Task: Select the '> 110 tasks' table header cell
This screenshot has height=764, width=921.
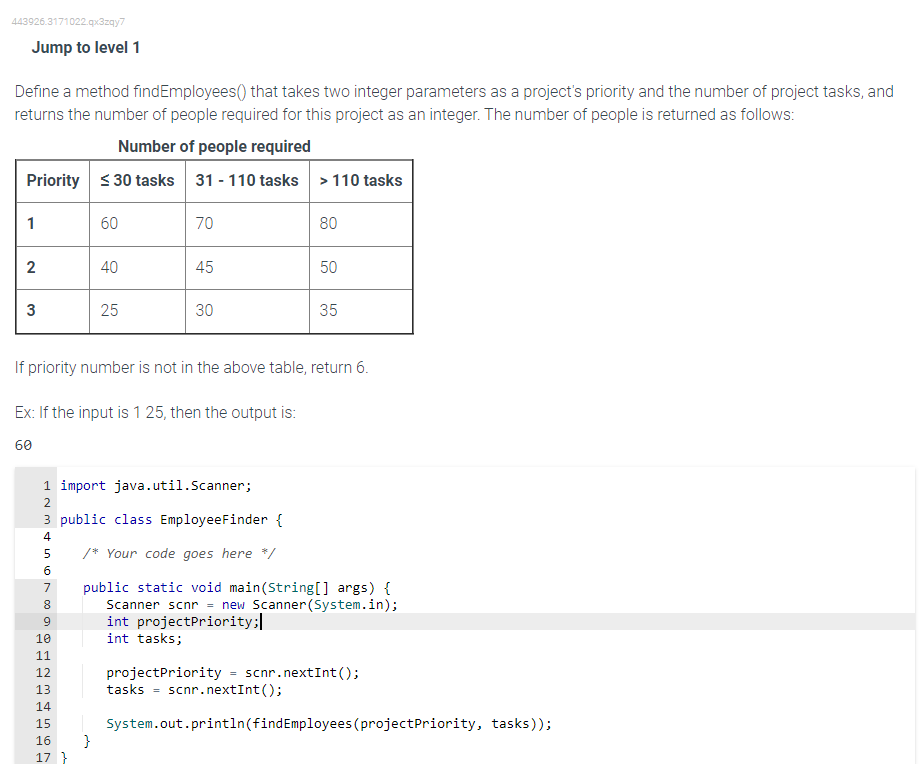Action: 361,181
